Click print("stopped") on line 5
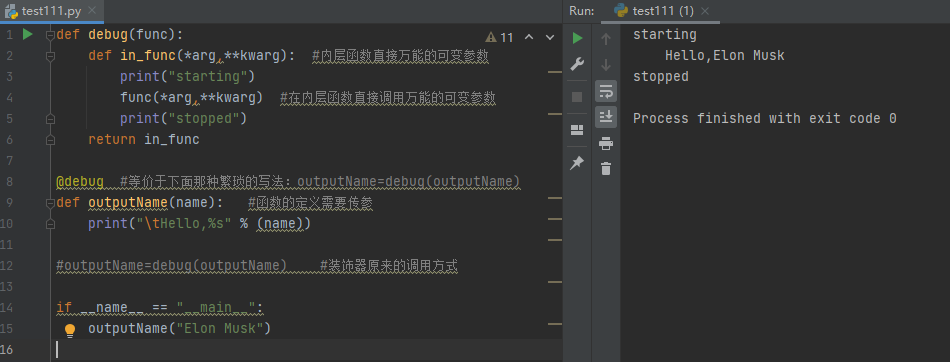Screen dimensions: 950x362 (184, 119)
